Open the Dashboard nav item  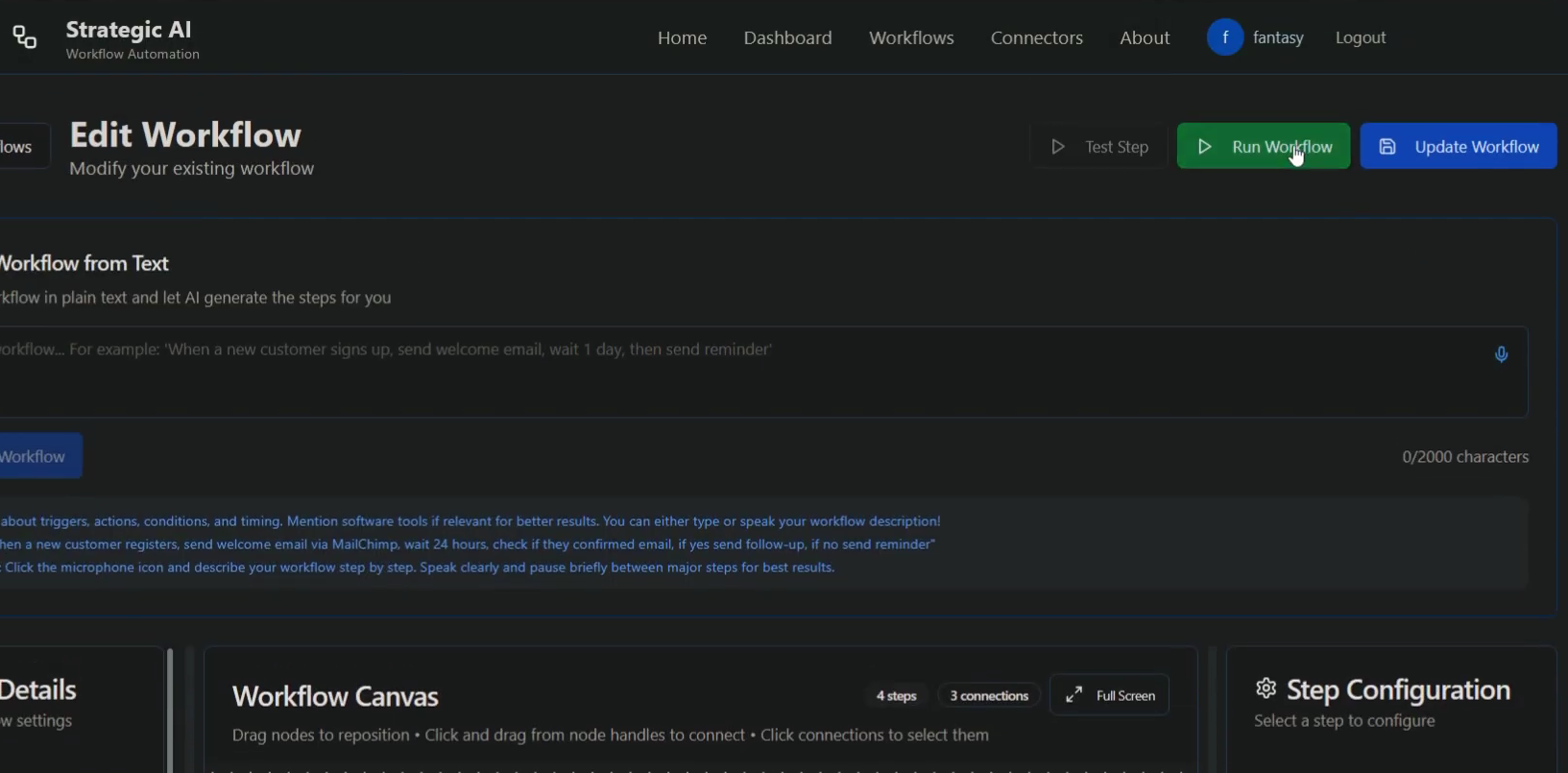[x=787, y=37]
